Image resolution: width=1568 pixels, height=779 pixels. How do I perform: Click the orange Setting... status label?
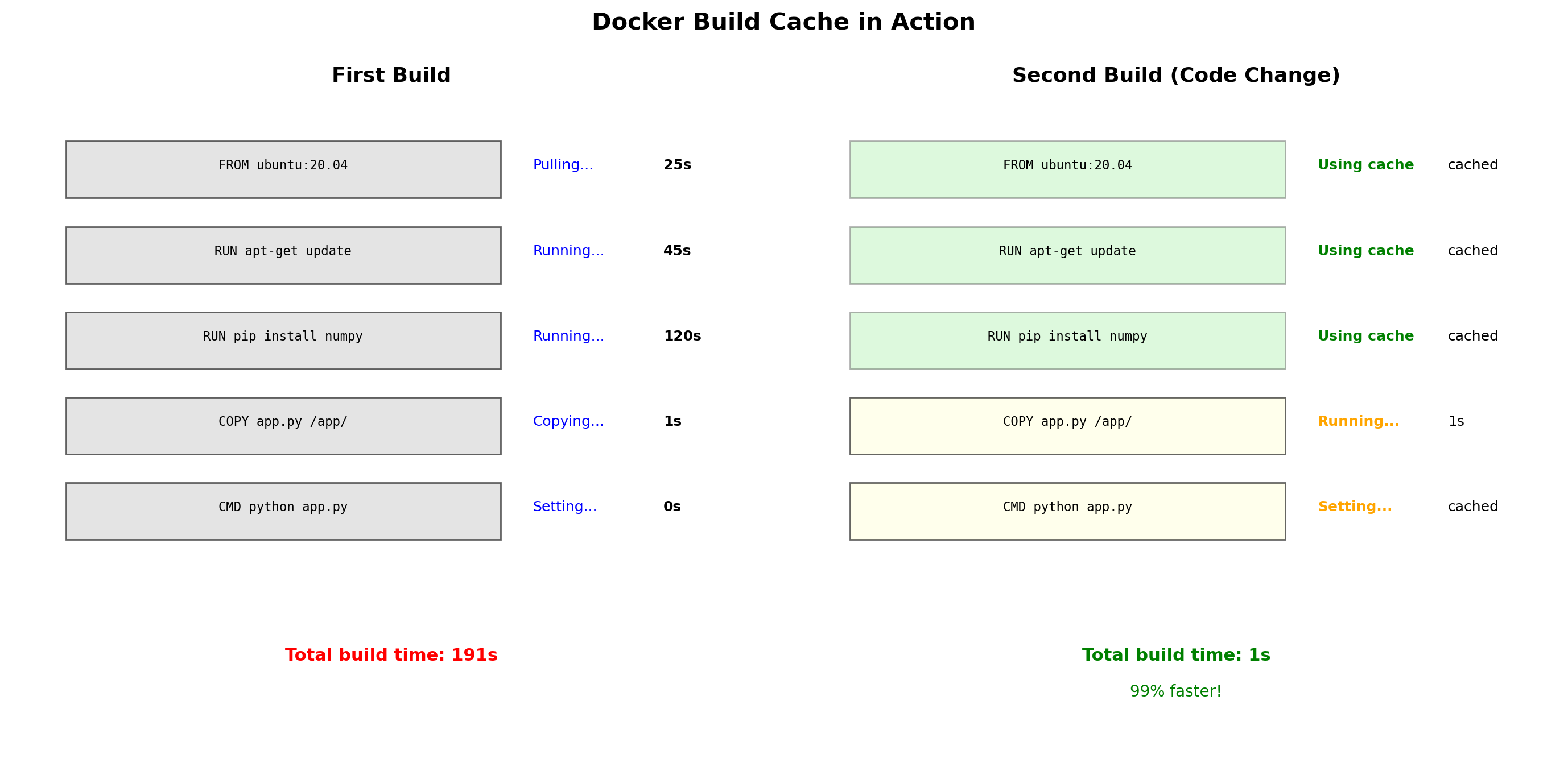[x=1354, y=507]
